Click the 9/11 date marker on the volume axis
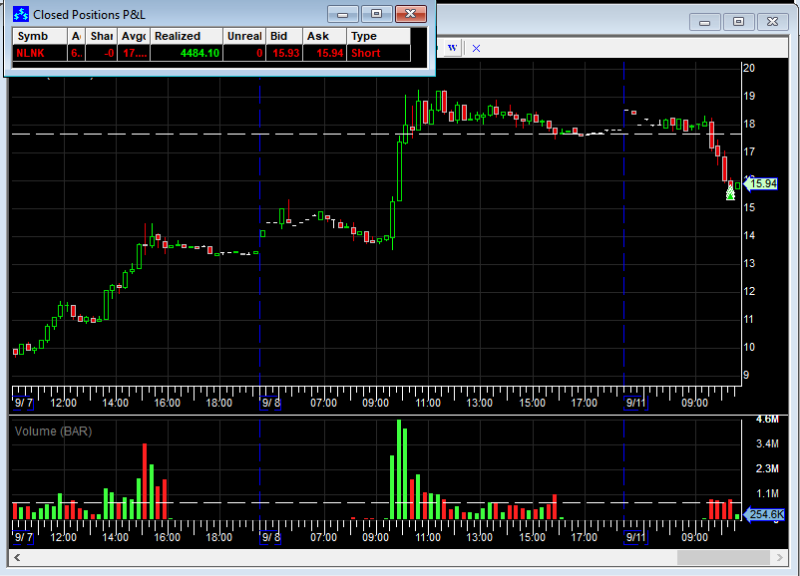 tap(636, 537)
